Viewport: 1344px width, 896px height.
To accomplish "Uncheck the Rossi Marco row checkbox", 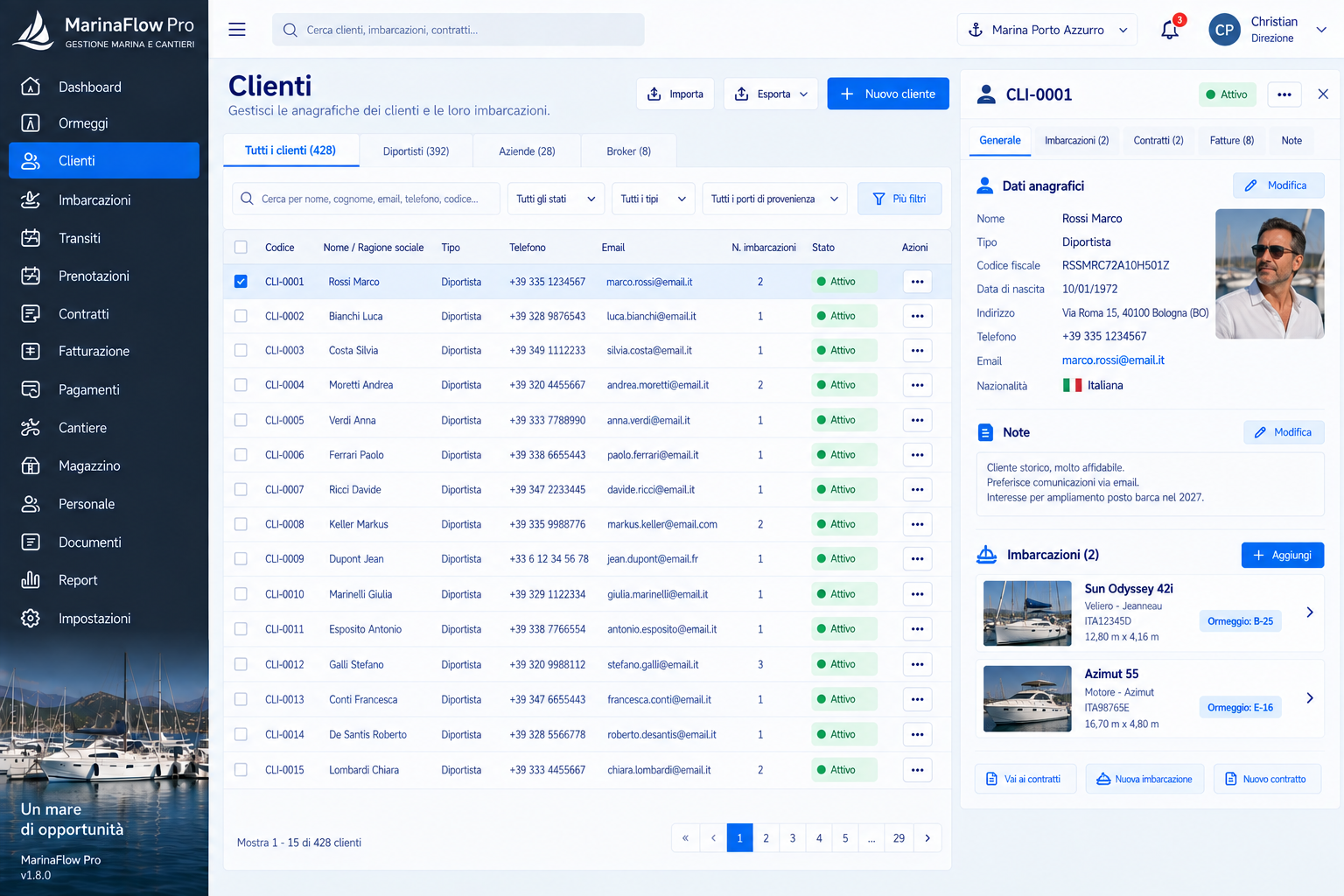I will point(241,282).
